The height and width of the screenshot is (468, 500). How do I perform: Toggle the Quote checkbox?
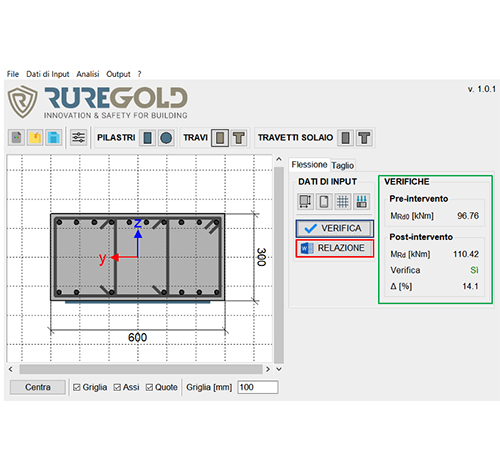(149, 387)
